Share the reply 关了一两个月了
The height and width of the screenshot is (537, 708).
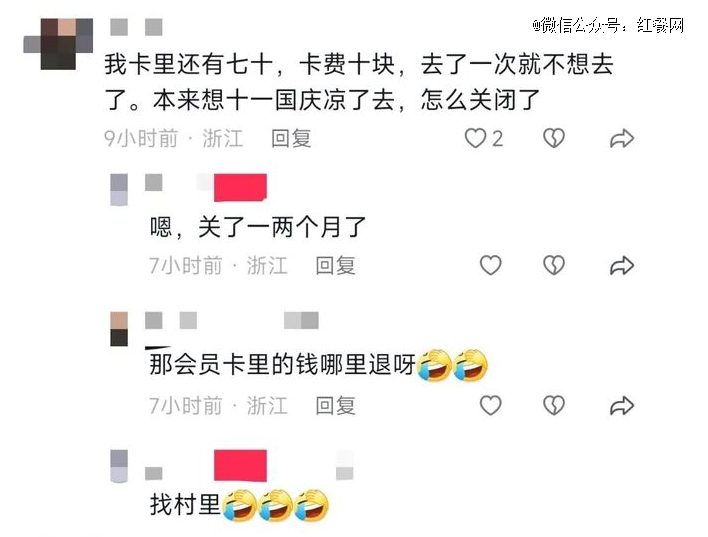pos(622,266)
